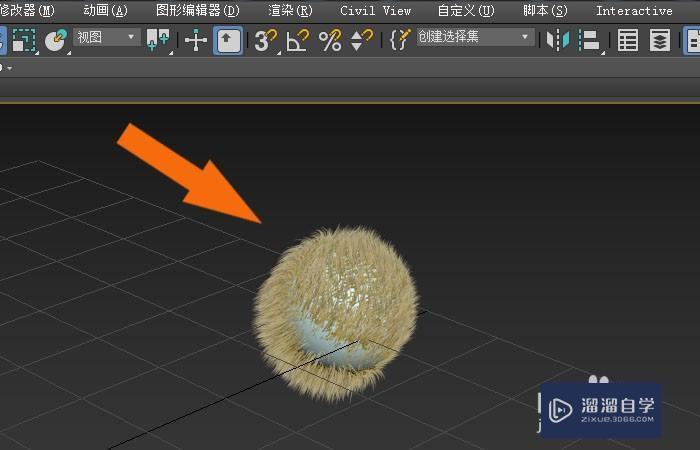Toggle the Layer Explorer icon
The image size is (700, 450).
point(660,40)
